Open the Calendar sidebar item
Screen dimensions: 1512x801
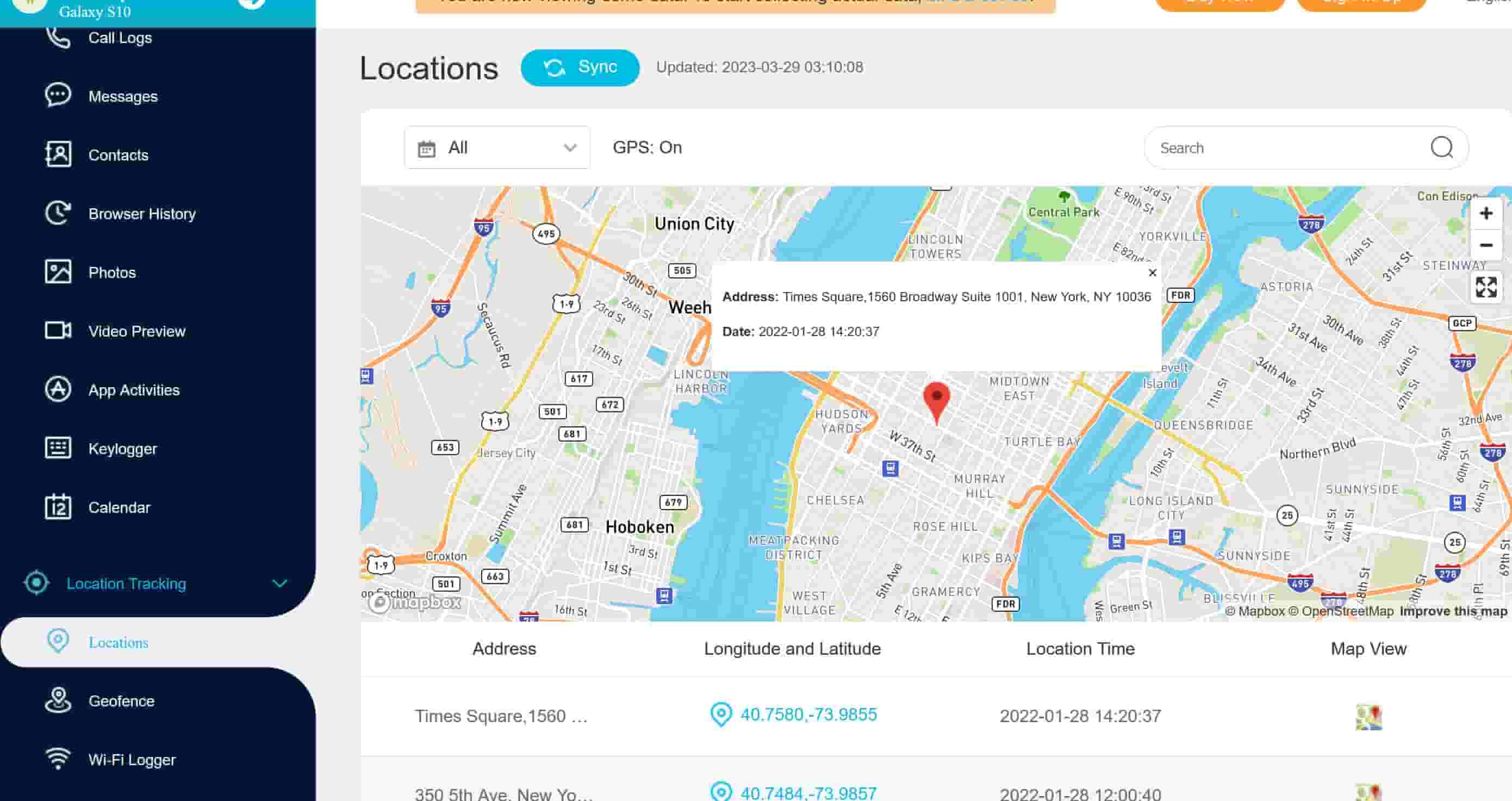click(119, 507)
